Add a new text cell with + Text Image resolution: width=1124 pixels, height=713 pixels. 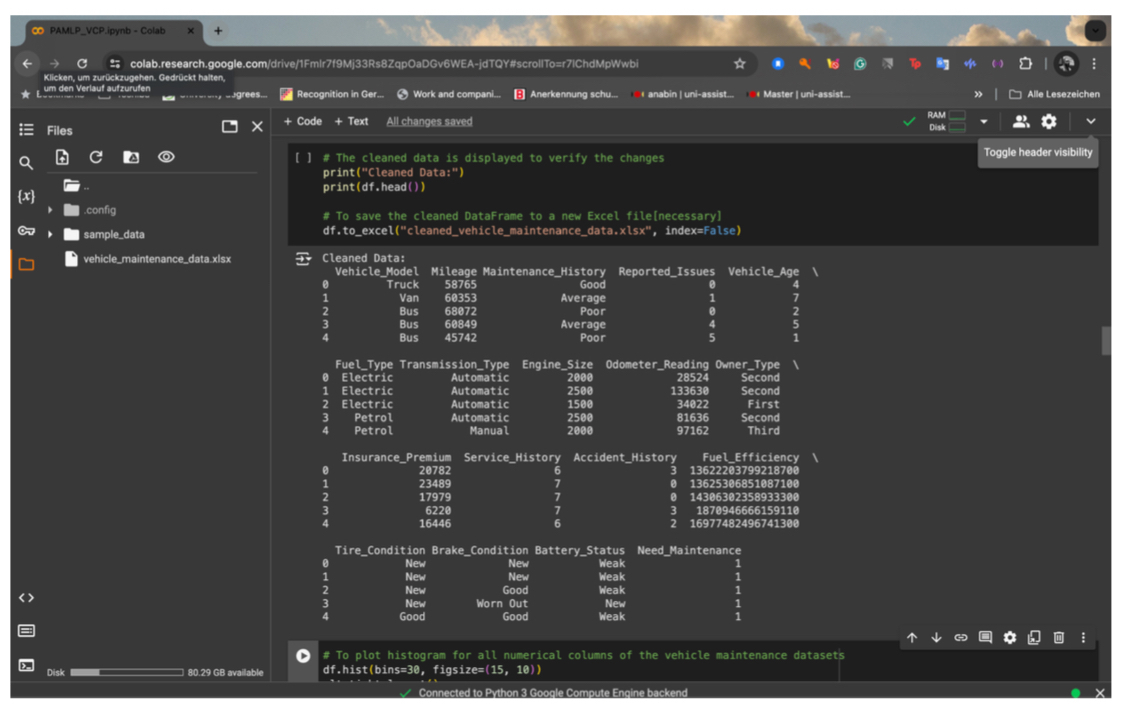click(x=351, y=121)
